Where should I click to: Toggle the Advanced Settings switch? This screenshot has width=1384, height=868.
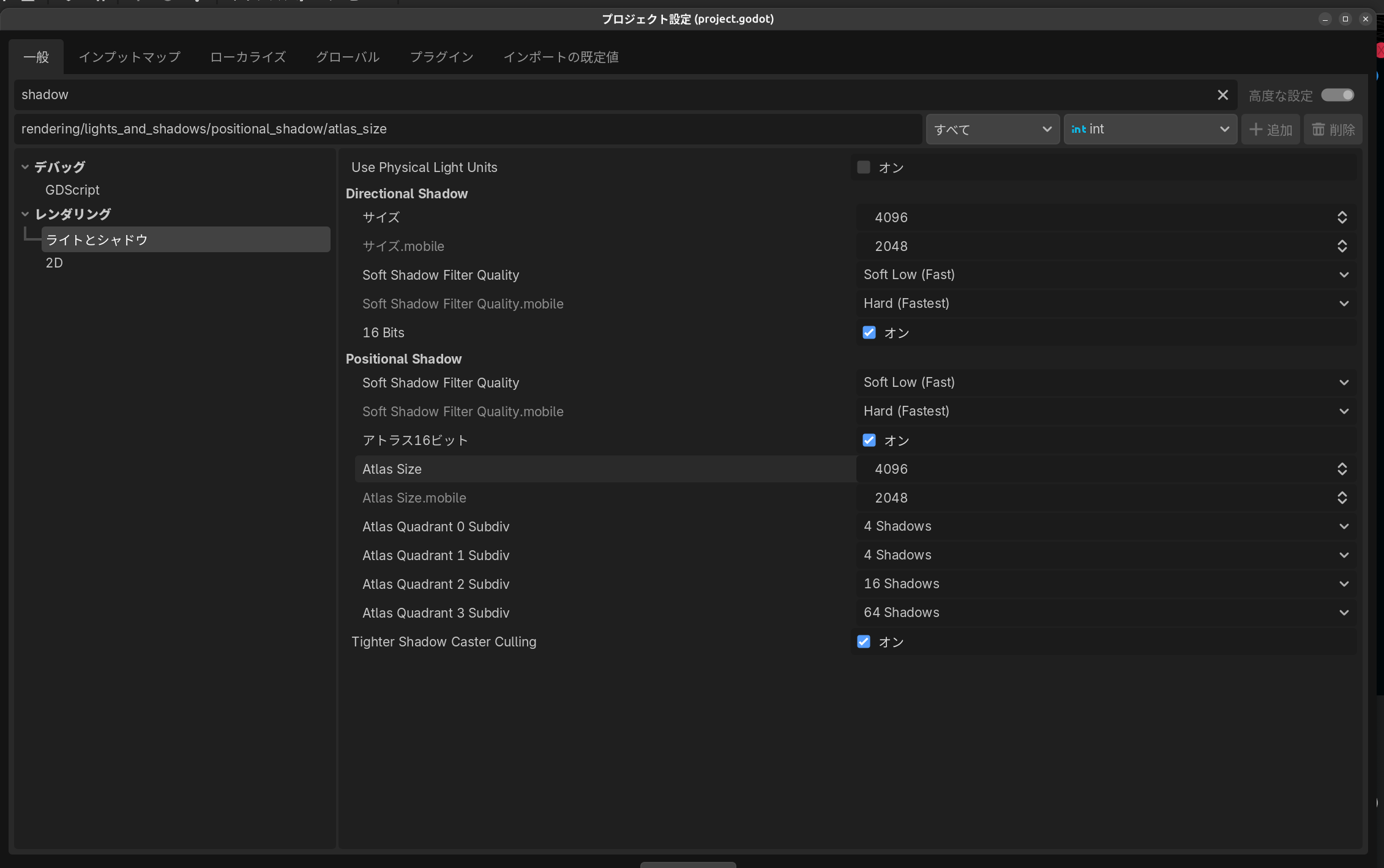tap(1337, 95)
